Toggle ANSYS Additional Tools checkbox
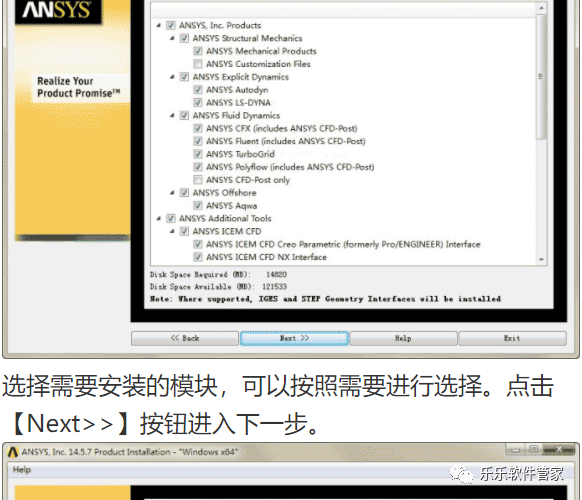The image size is (582, 500). point(170,218)
